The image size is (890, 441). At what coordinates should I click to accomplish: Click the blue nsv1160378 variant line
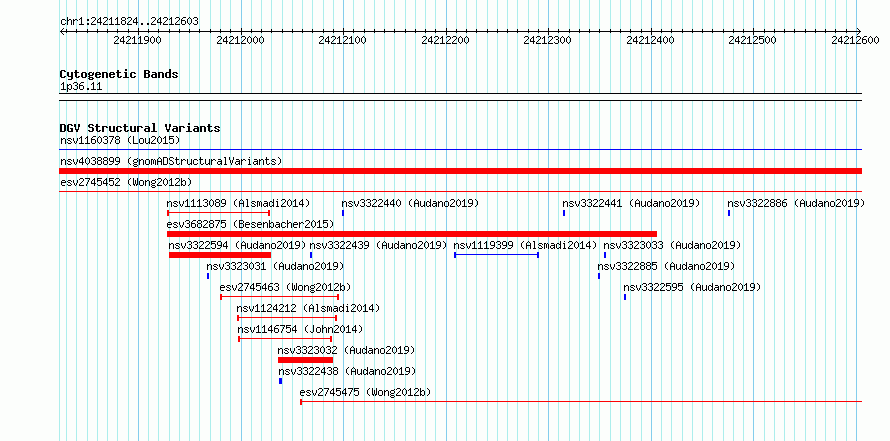click(x=461, y=150)
